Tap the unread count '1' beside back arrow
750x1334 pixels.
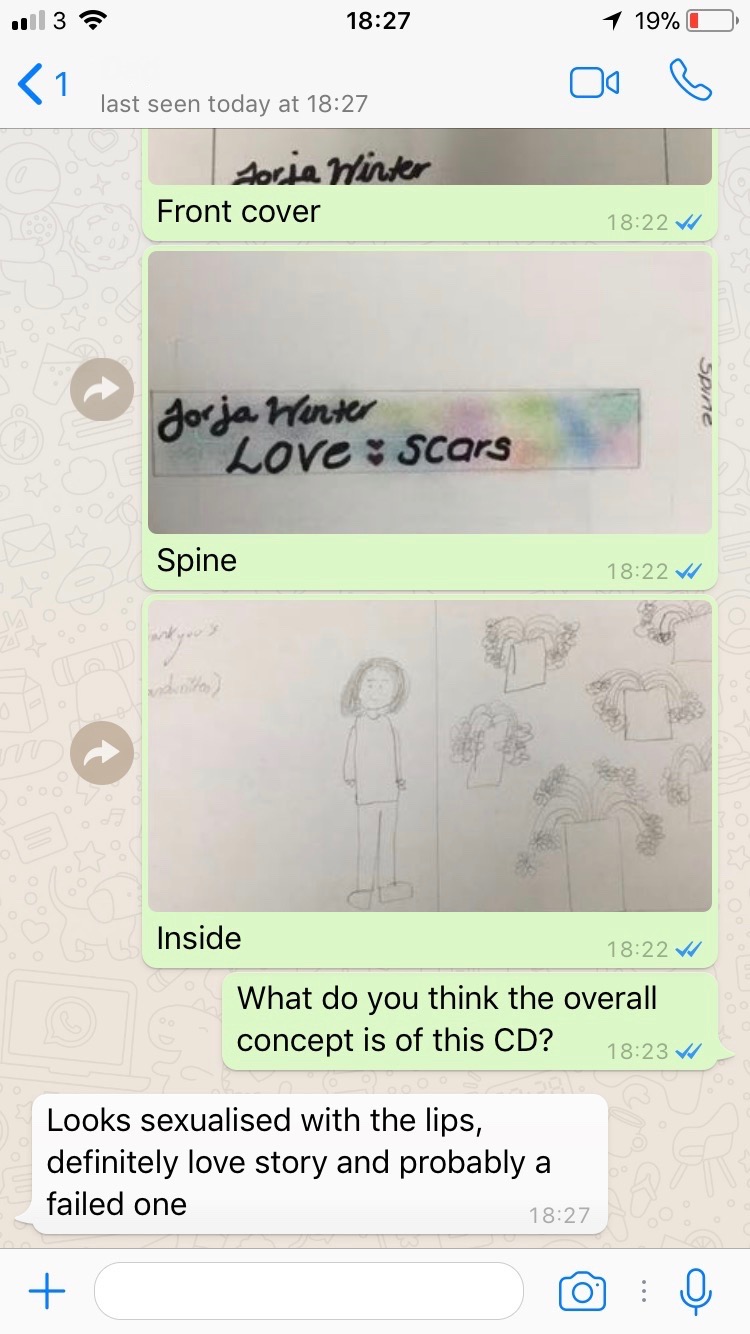click(62, 85)
